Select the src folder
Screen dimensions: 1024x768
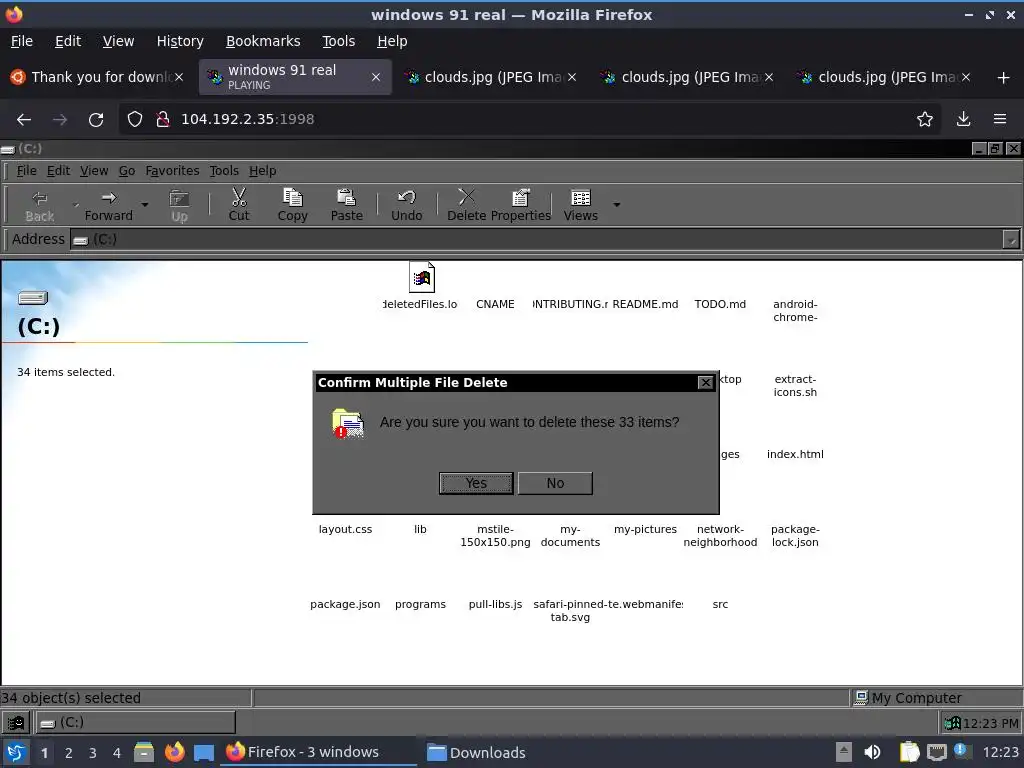pos(720,605)
